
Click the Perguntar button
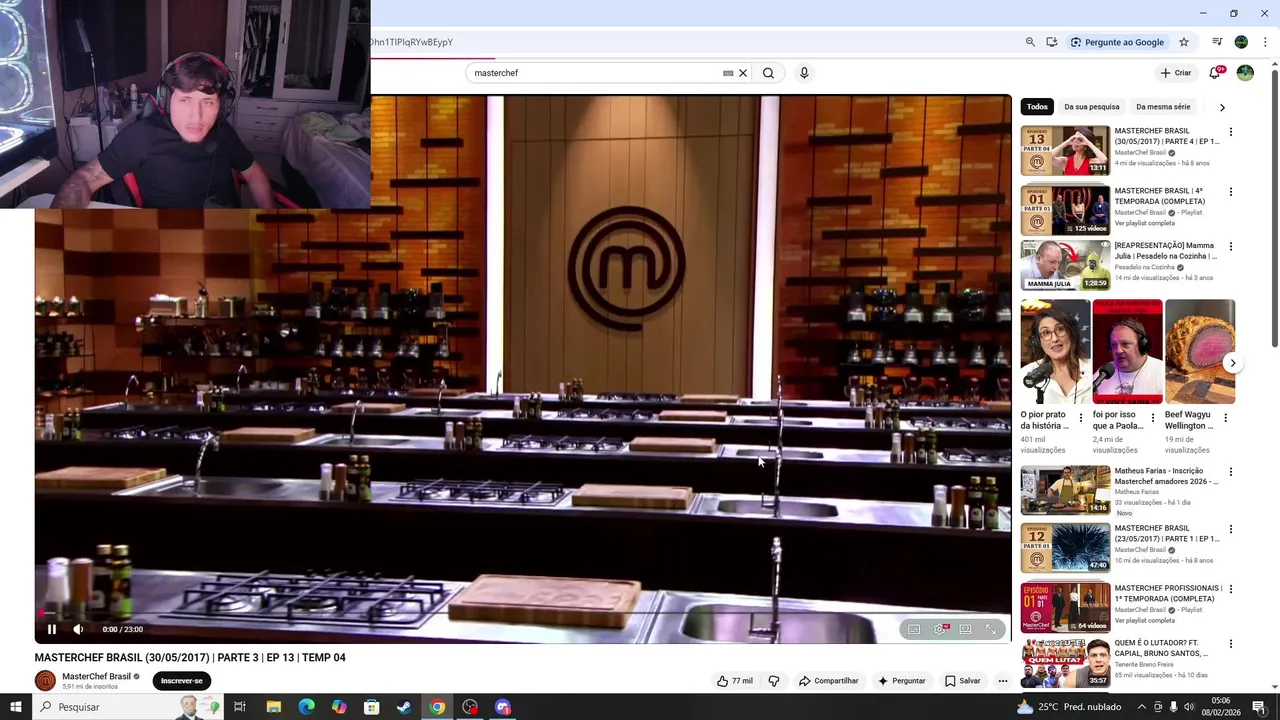click(x=902, y=681)
